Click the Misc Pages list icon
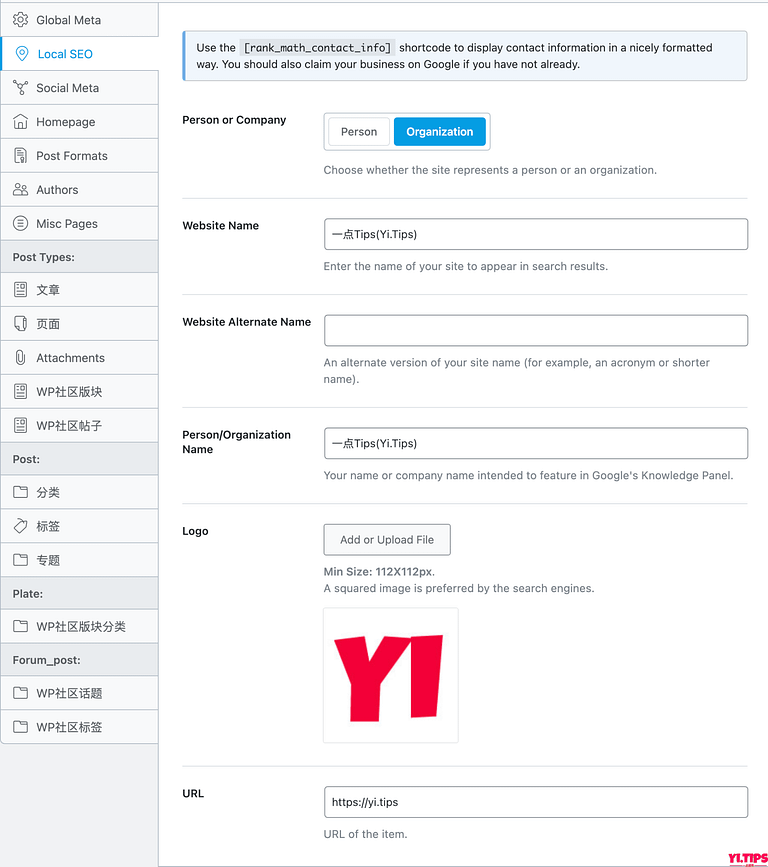Screen dimensions: 768x867 point(20,223)
